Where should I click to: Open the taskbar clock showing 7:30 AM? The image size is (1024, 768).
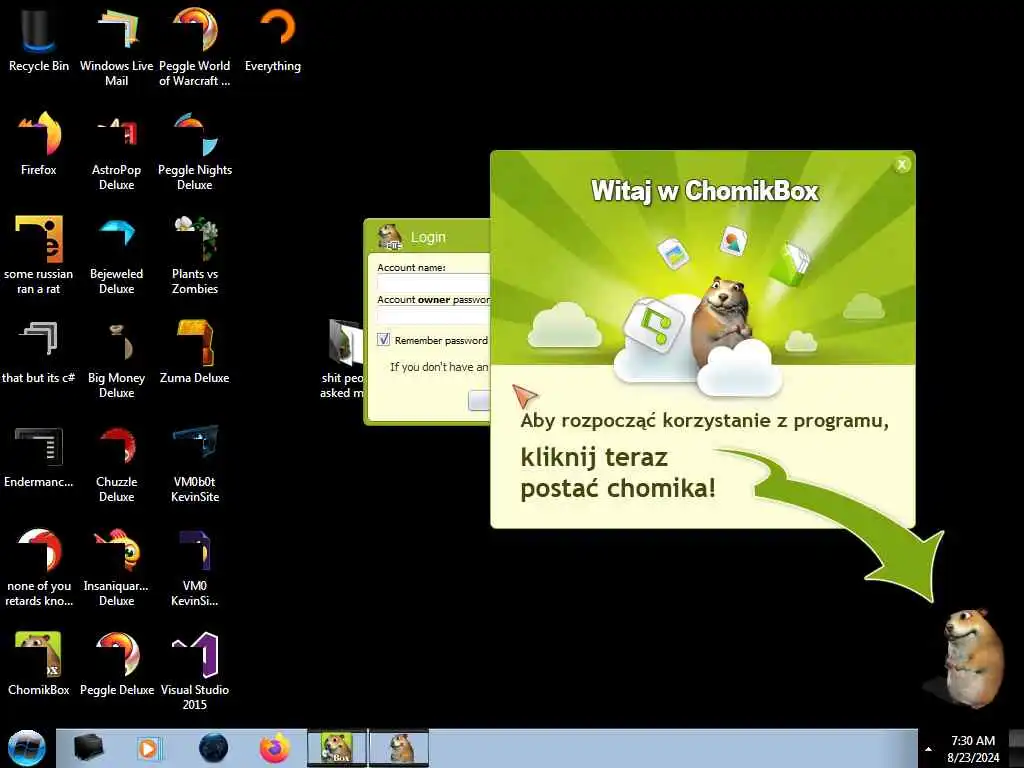click(x=972, y=749)
